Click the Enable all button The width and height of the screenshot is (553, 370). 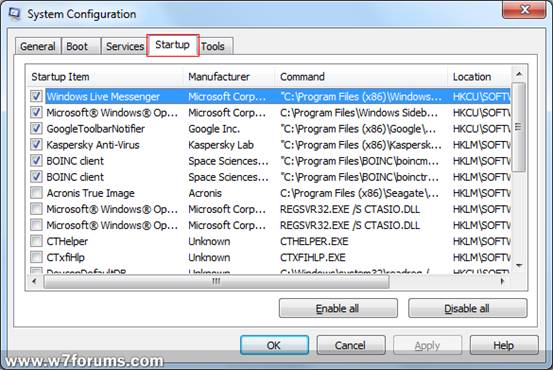[x=338, y=308]
